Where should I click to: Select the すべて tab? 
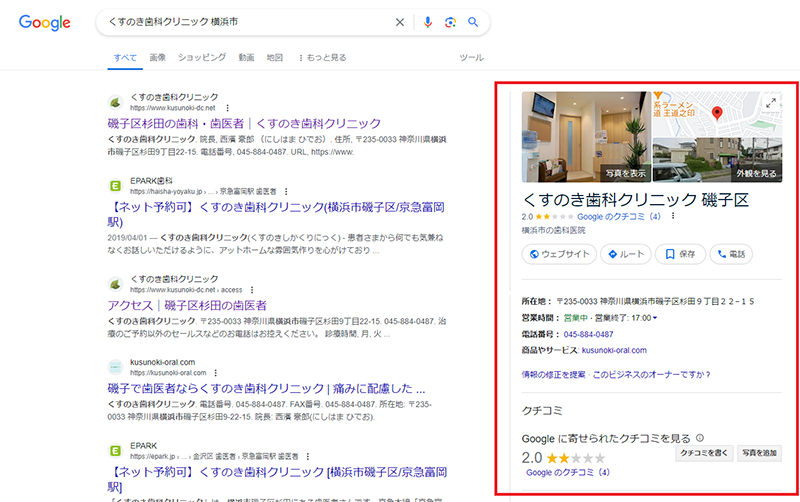pos(125,58)
